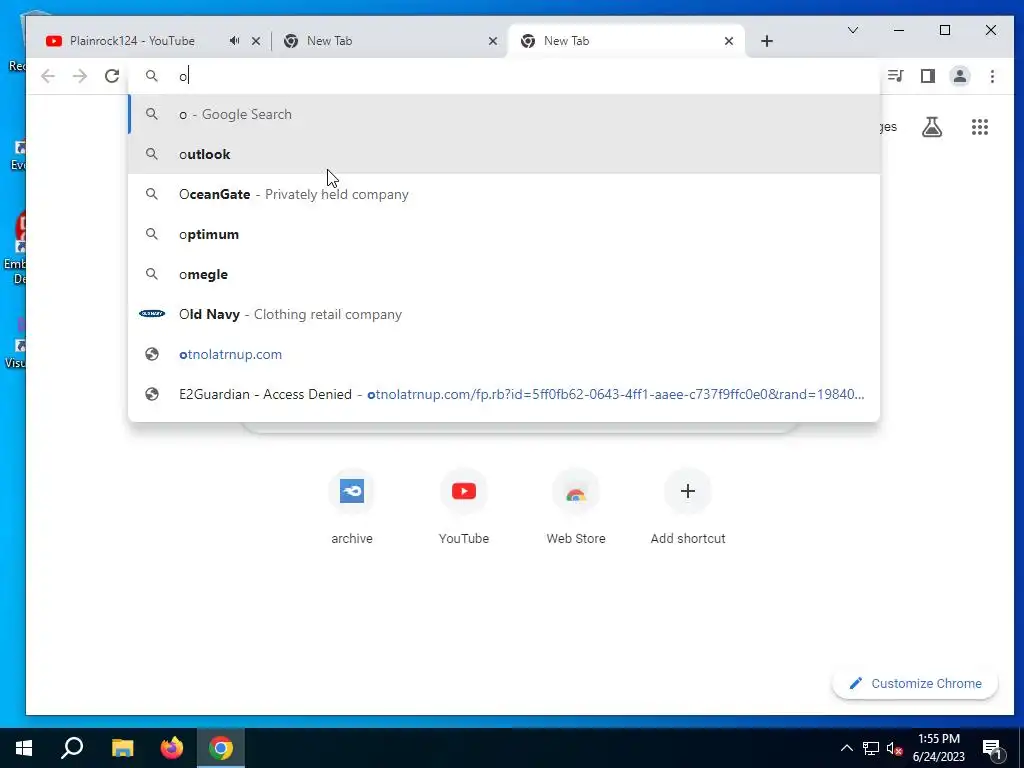Go back with the browser back arrow

point(48,76)
